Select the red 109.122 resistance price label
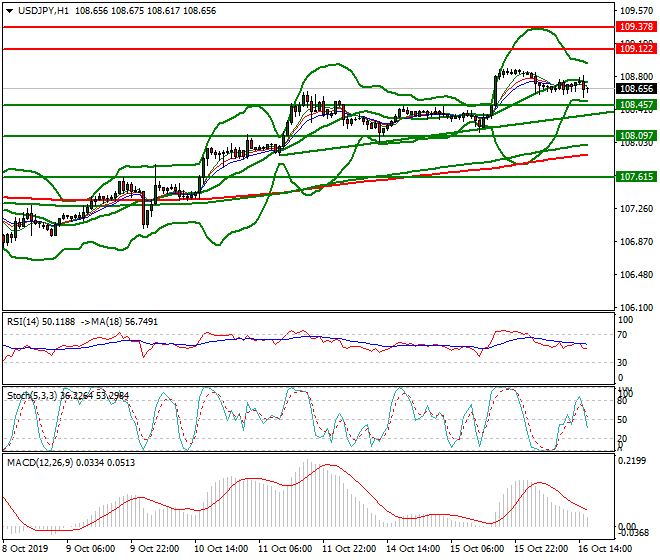The image size is (660, 560). (636, 49)
